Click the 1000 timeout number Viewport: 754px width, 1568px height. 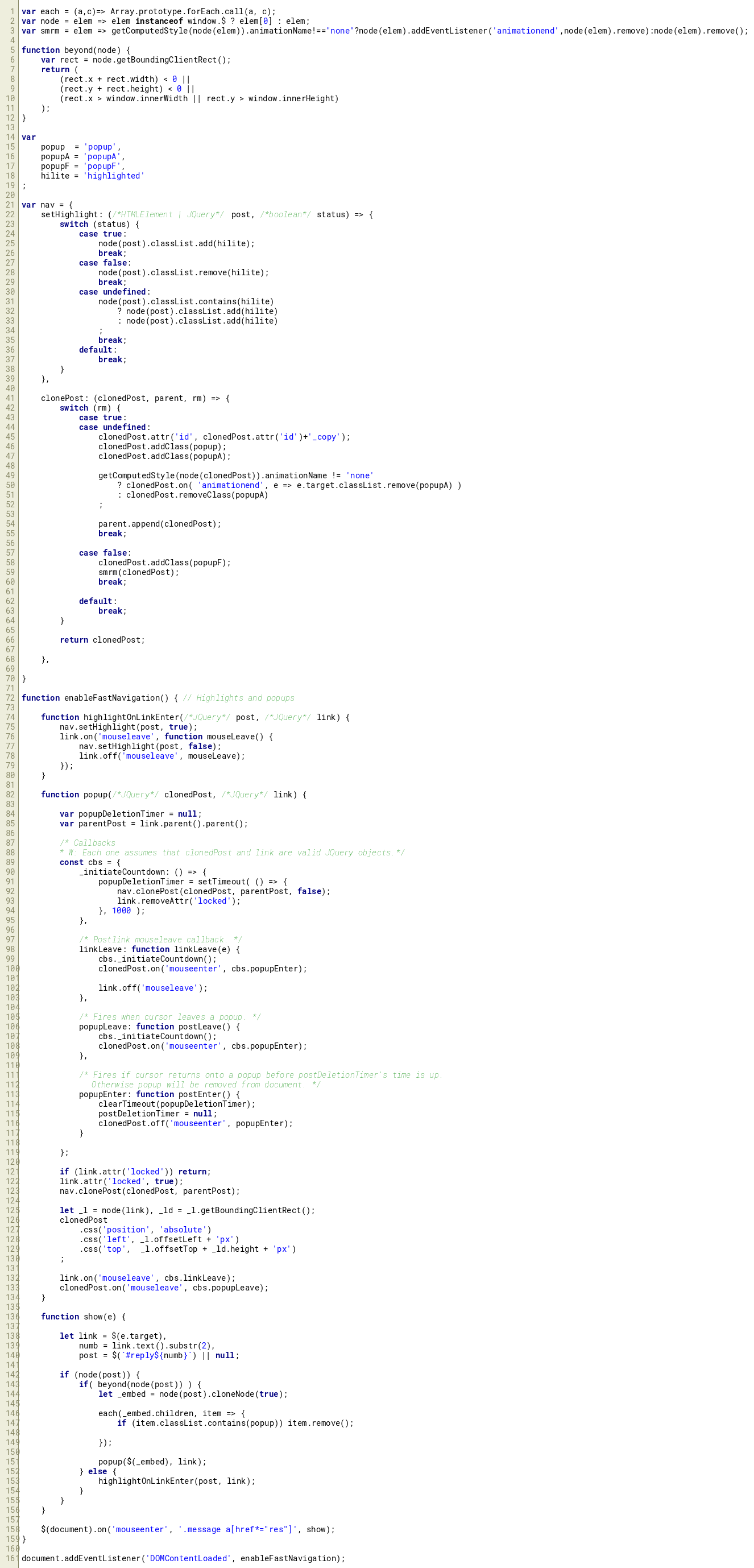tap(121, 911)
